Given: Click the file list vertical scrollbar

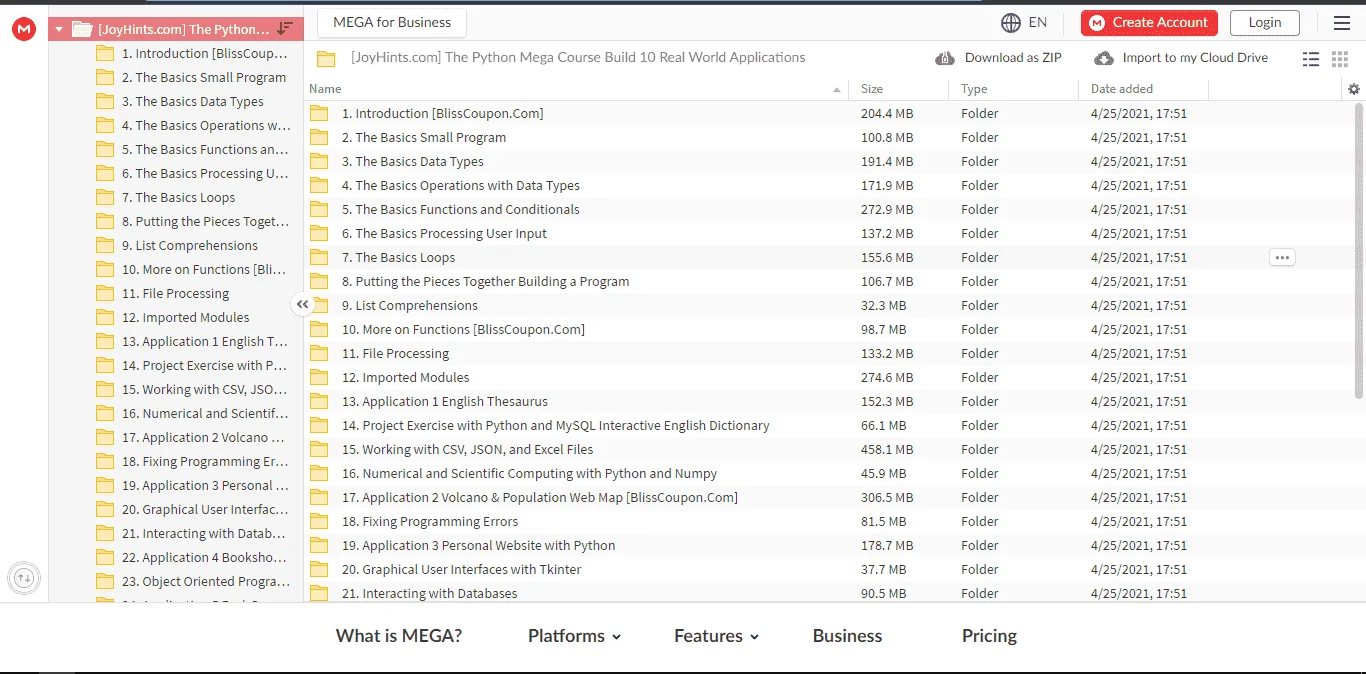Looking at the screenshot, I should [x=1358, y=250].
